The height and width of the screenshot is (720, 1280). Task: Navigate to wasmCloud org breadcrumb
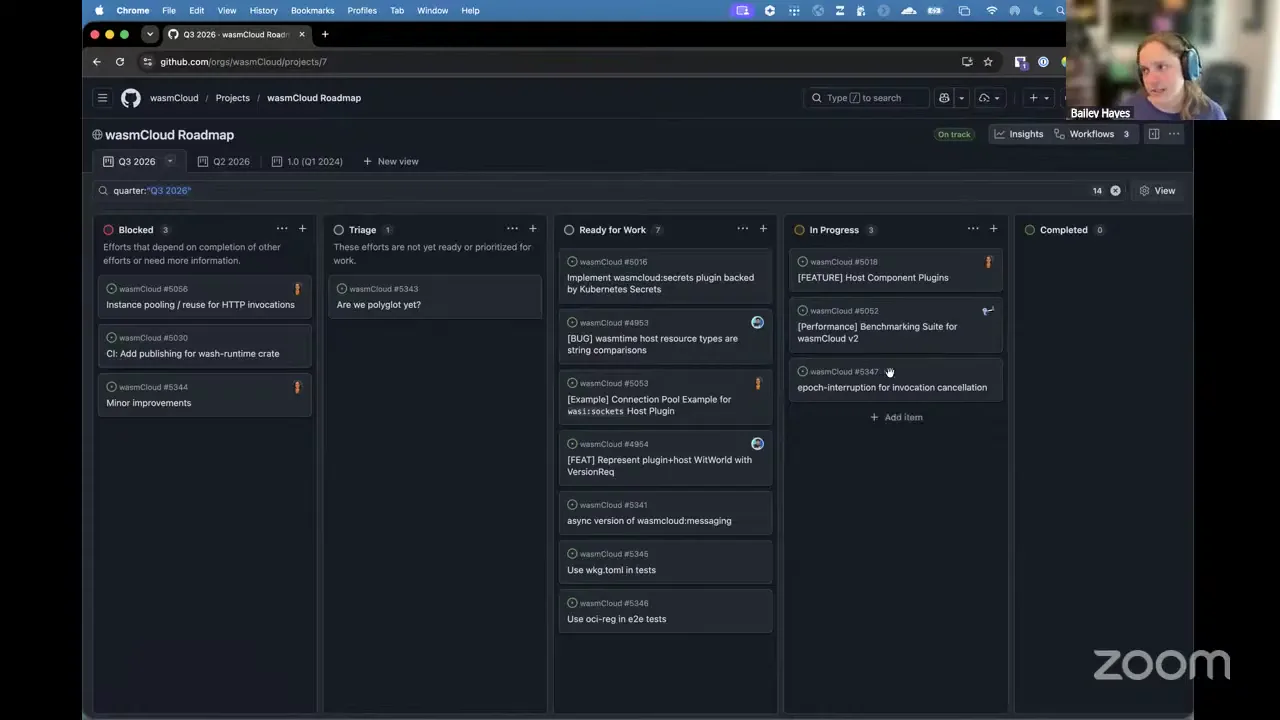pyautogui.click(x=174, y=98)
